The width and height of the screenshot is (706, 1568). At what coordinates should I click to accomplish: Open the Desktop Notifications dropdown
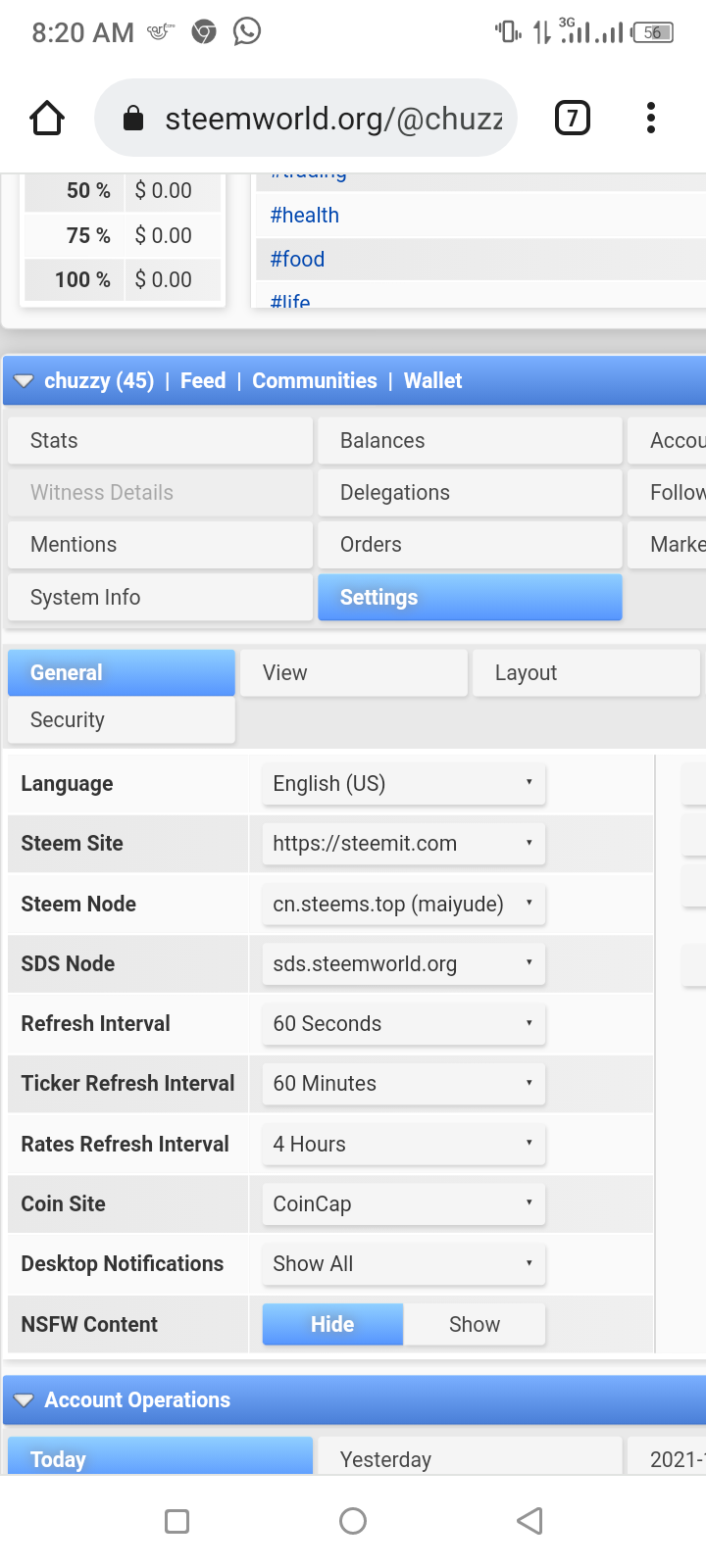point(403,1264)
